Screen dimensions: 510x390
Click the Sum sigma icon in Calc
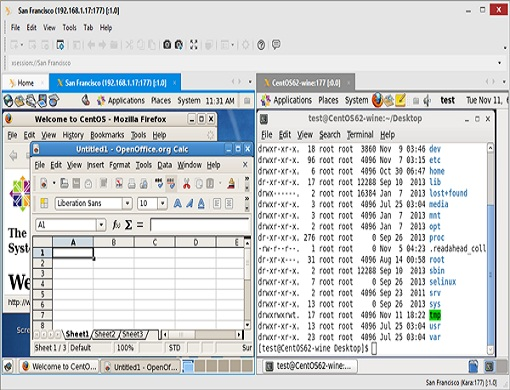(128, 225)
